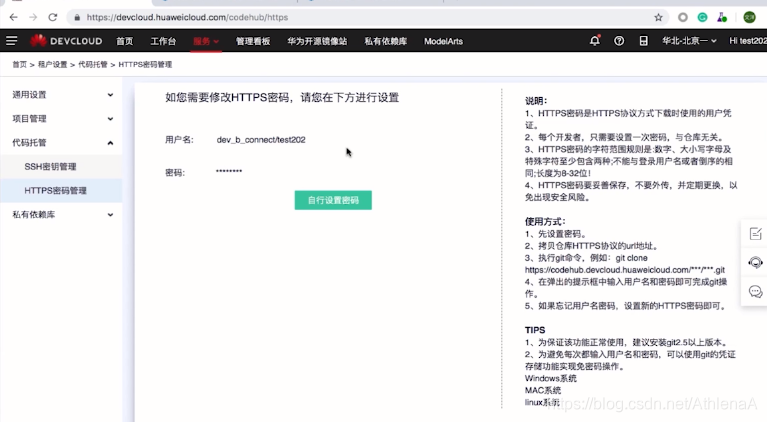Image resolution: width=767 pixels, height=422 pixels.
Task: Click HTTPS密码管理 in the breadcrumb
Action: click(145, 65)
